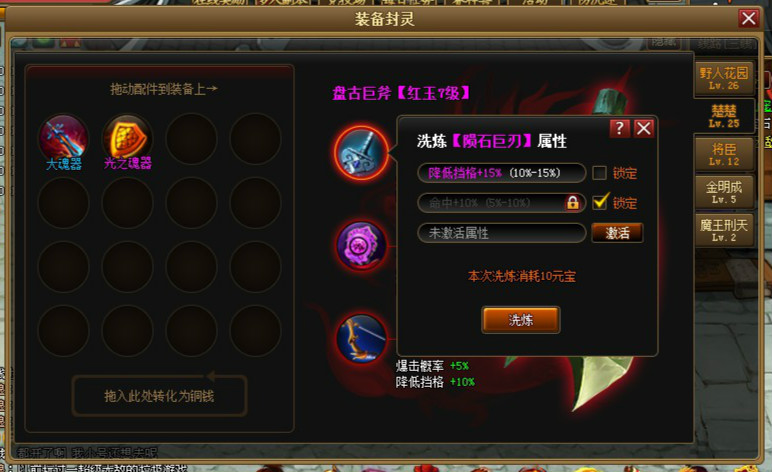Select the 野人花园 Lv.26 tab
Image resolution: width=772 pixels, height=472 pixels.
(724, 78)
